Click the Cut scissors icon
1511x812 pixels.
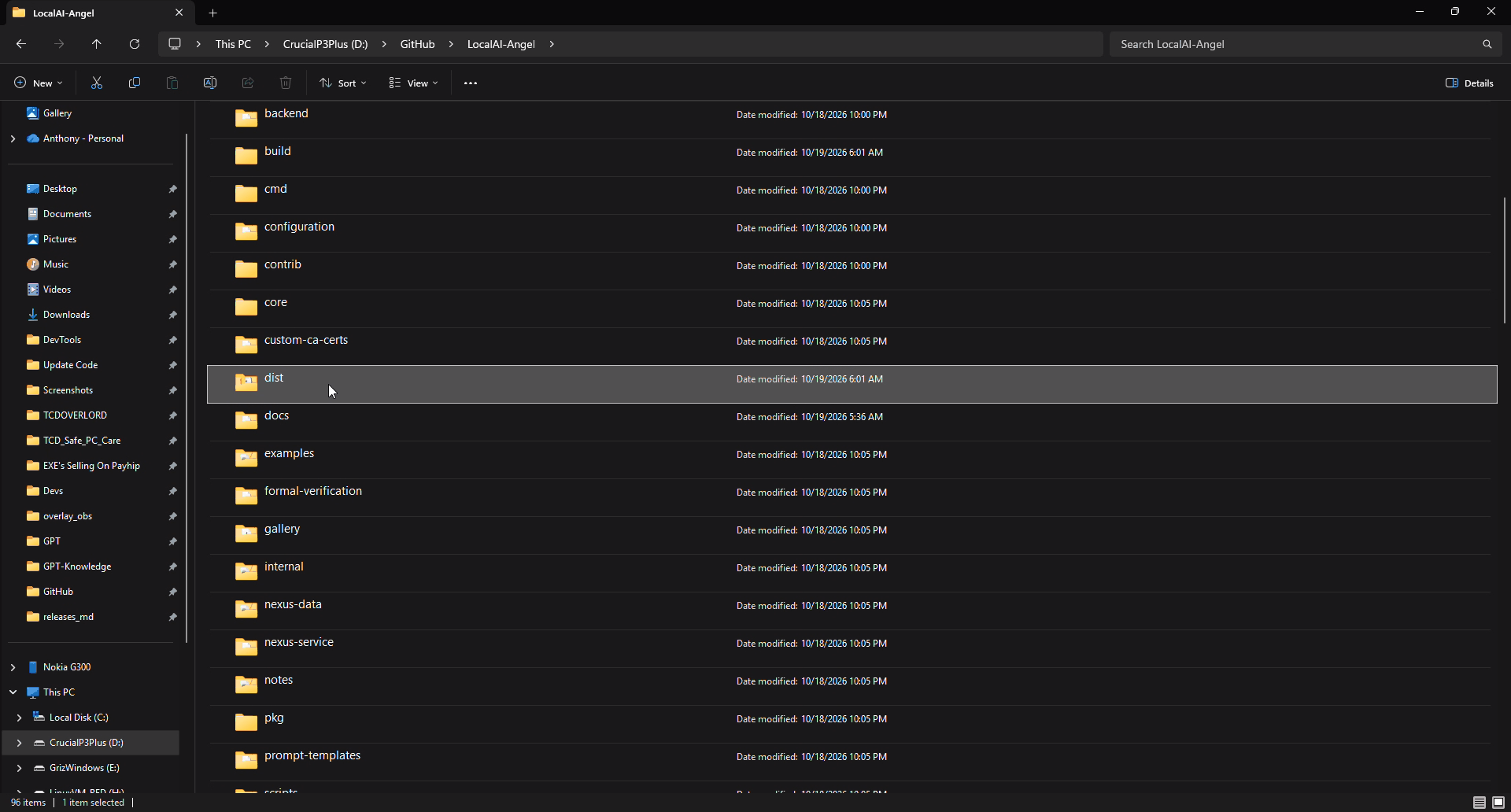point(97,83)
